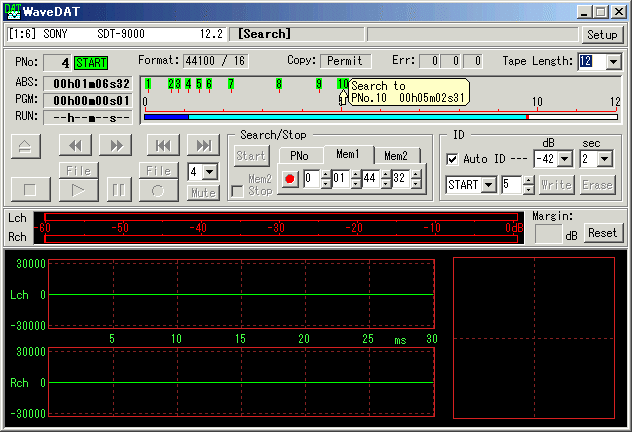
Task: Click the rewind transport button
Action: (x=75, y=145)
